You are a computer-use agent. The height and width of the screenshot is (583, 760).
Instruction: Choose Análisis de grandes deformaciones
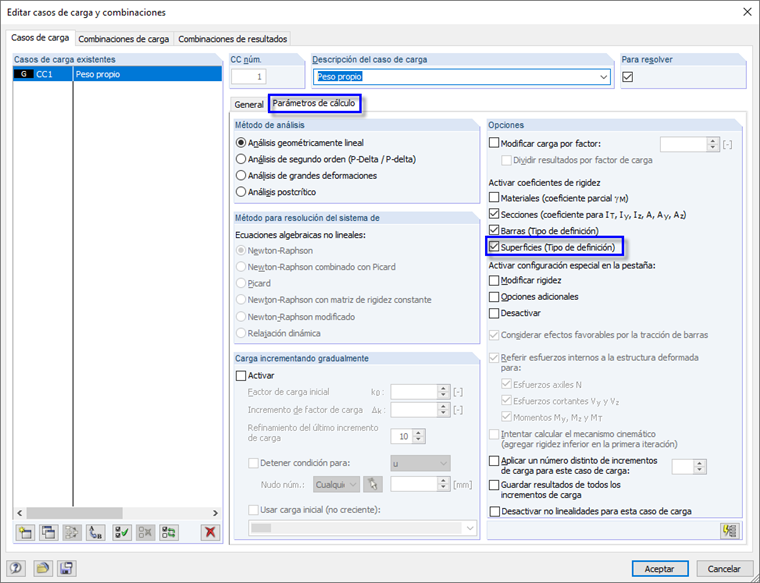click(307, 175)
